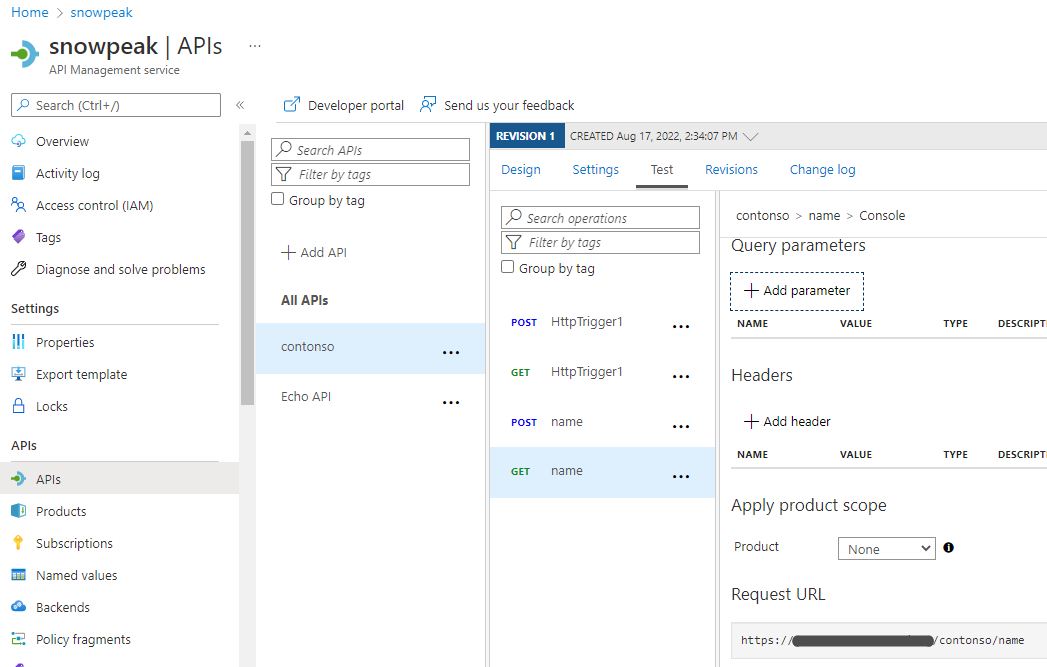Click the All APIs heading
The image size is (1047, 667).
tap(304, 300)
